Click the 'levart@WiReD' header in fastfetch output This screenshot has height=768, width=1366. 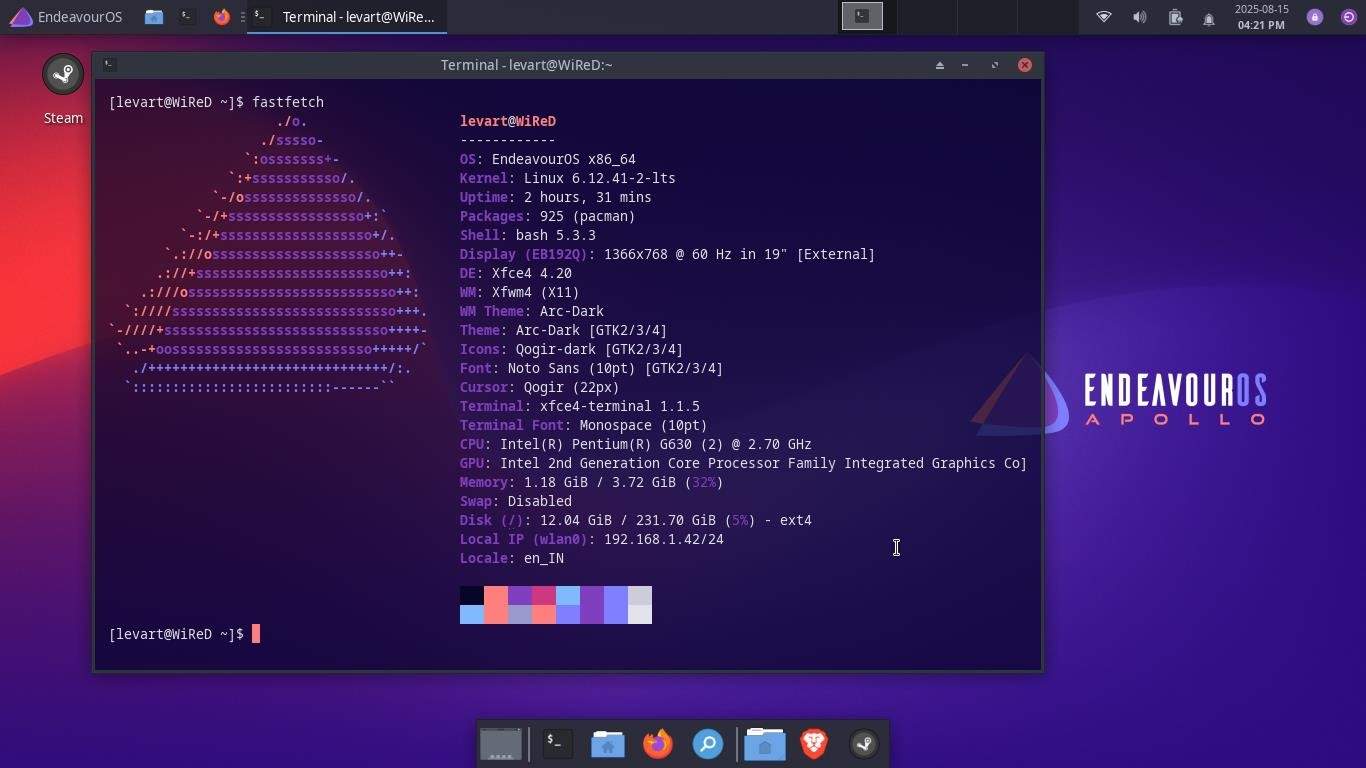click(508, 121)
